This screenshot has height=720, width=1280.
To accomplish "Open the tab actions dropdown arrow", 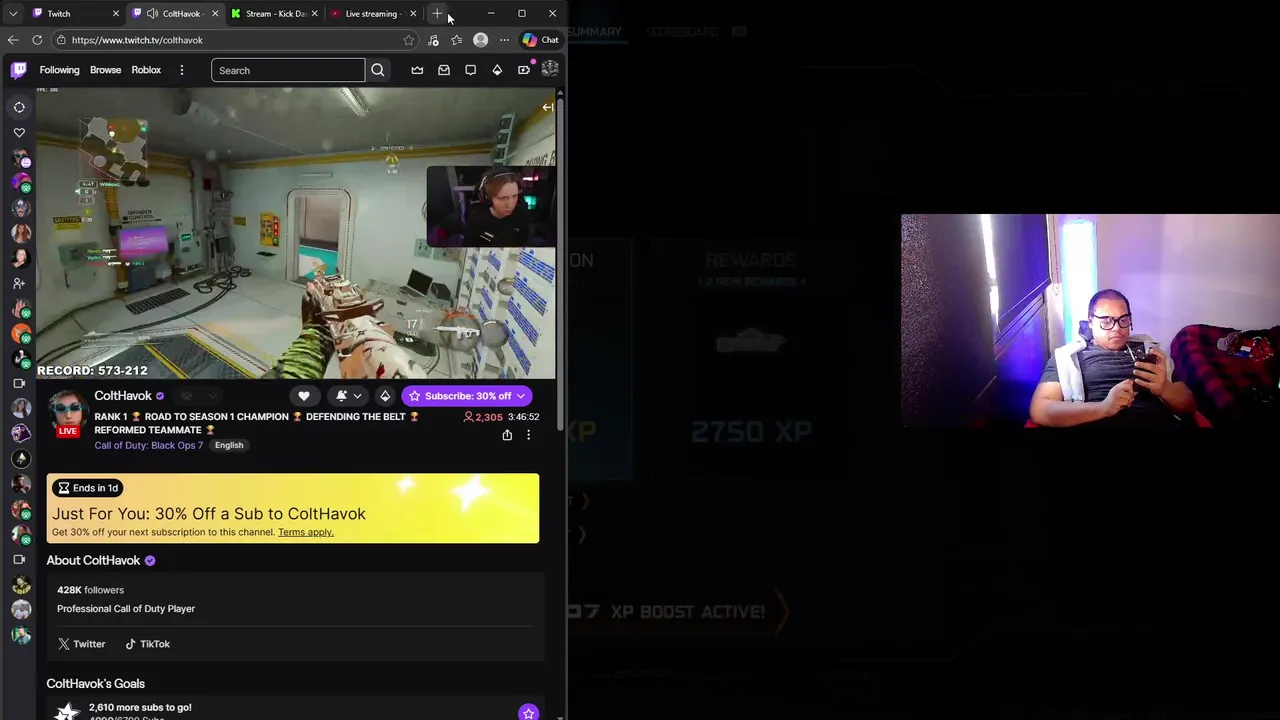I will pos(13,13).
